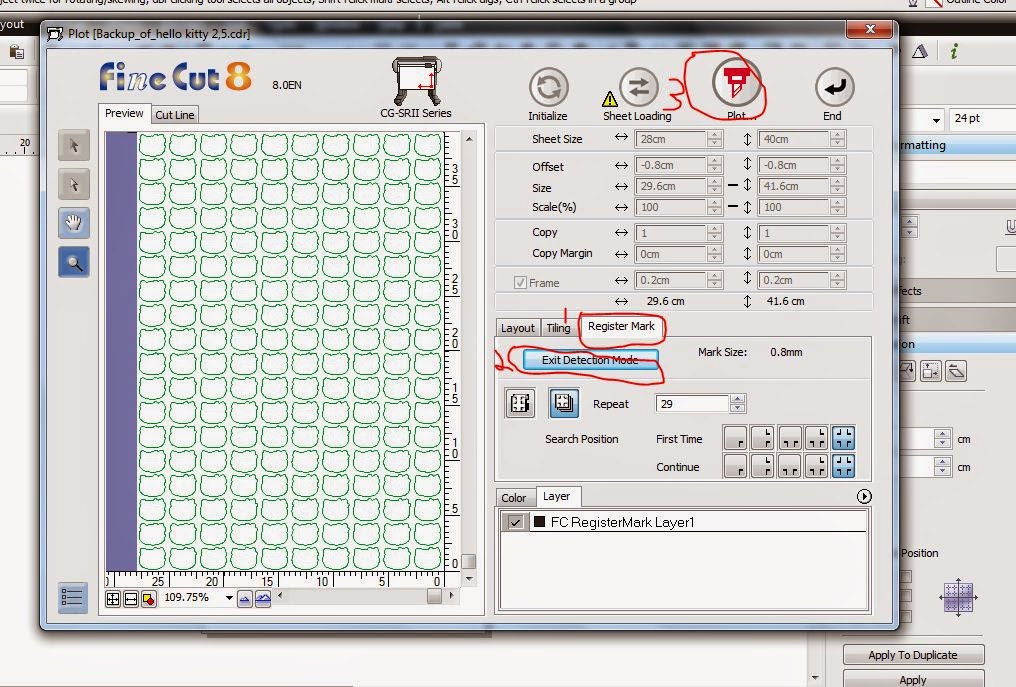This screenshot has height=687, width=1016.
Task: Increase Offset horizontal stepper
Action: pos(715,161)
